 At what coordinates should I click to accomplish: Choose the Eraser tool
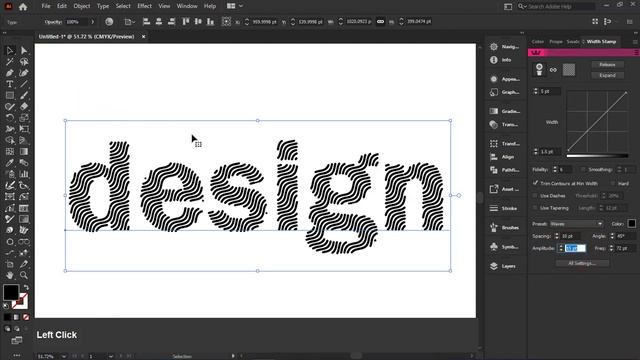(x=24, y=107)
